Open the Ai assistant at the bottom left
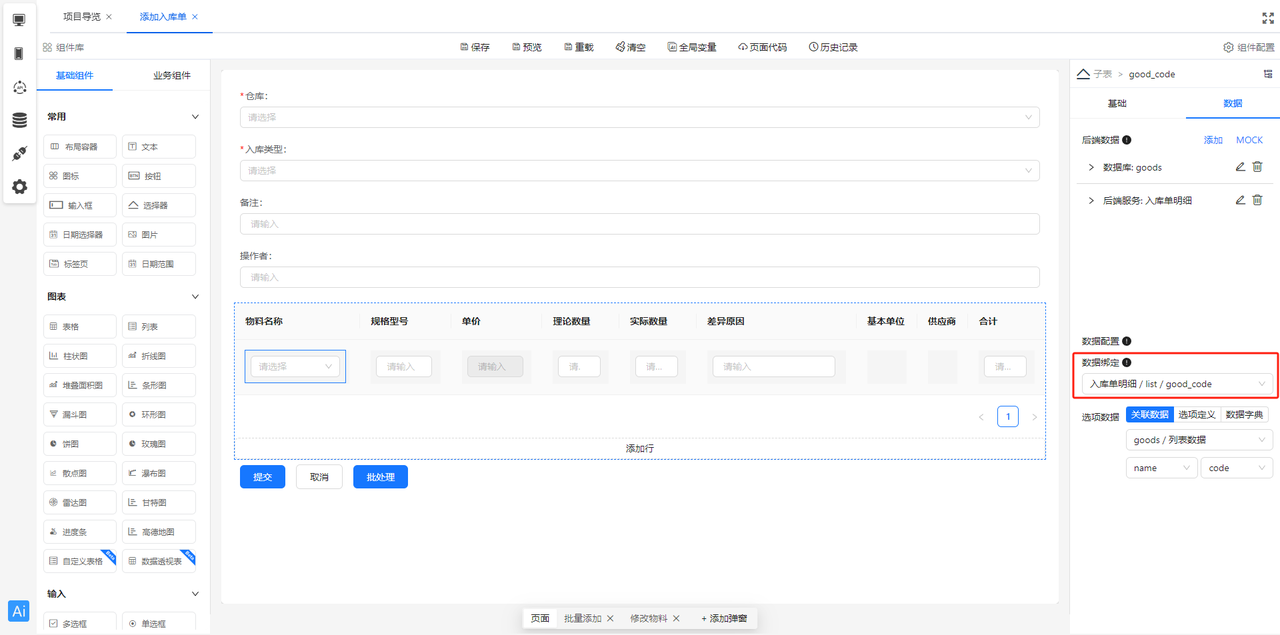The height and width of the screenshot is (635, 1280). click(x=18, y=611)
